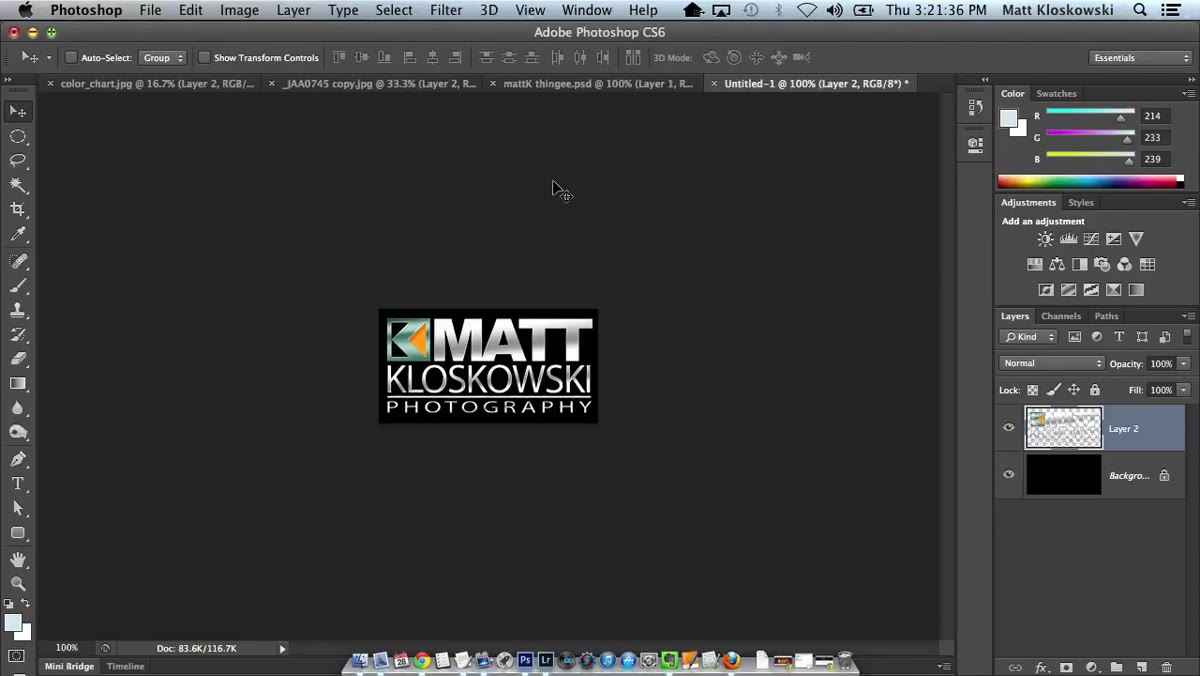Open the Layer menu
This screenshot has height=676, width=1200.
pos(293,10)
